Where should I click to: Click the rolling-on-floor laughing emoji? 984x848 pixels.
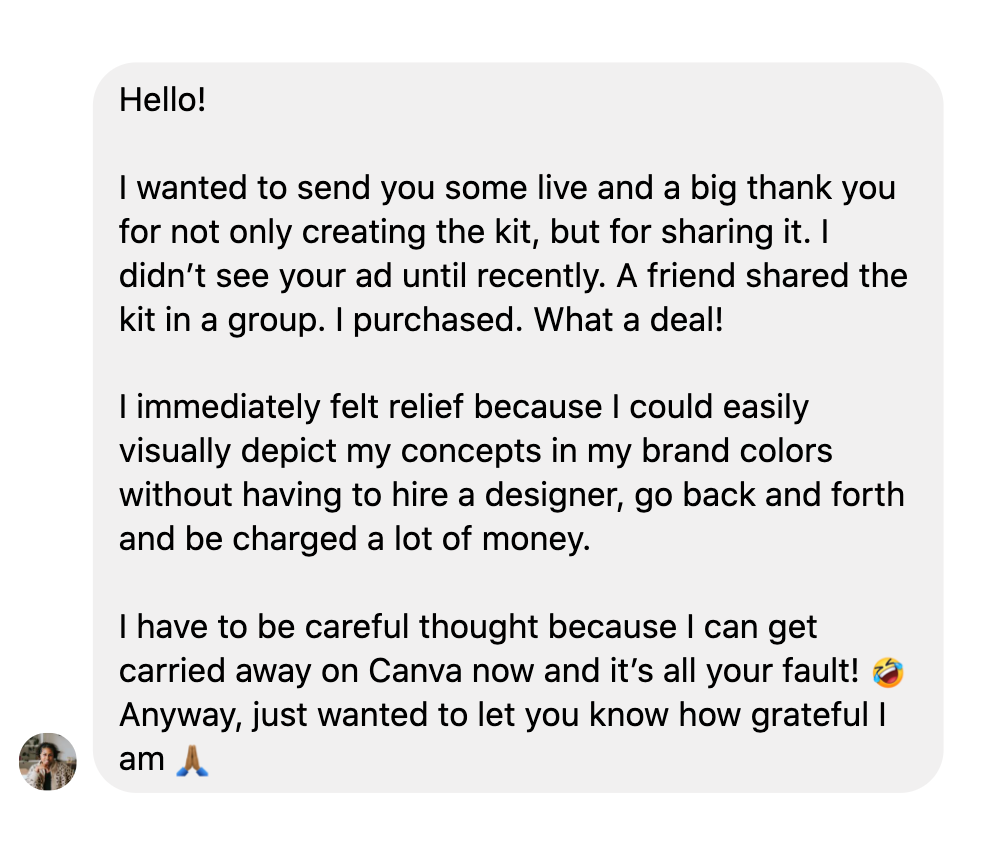(x=887, y=672)
